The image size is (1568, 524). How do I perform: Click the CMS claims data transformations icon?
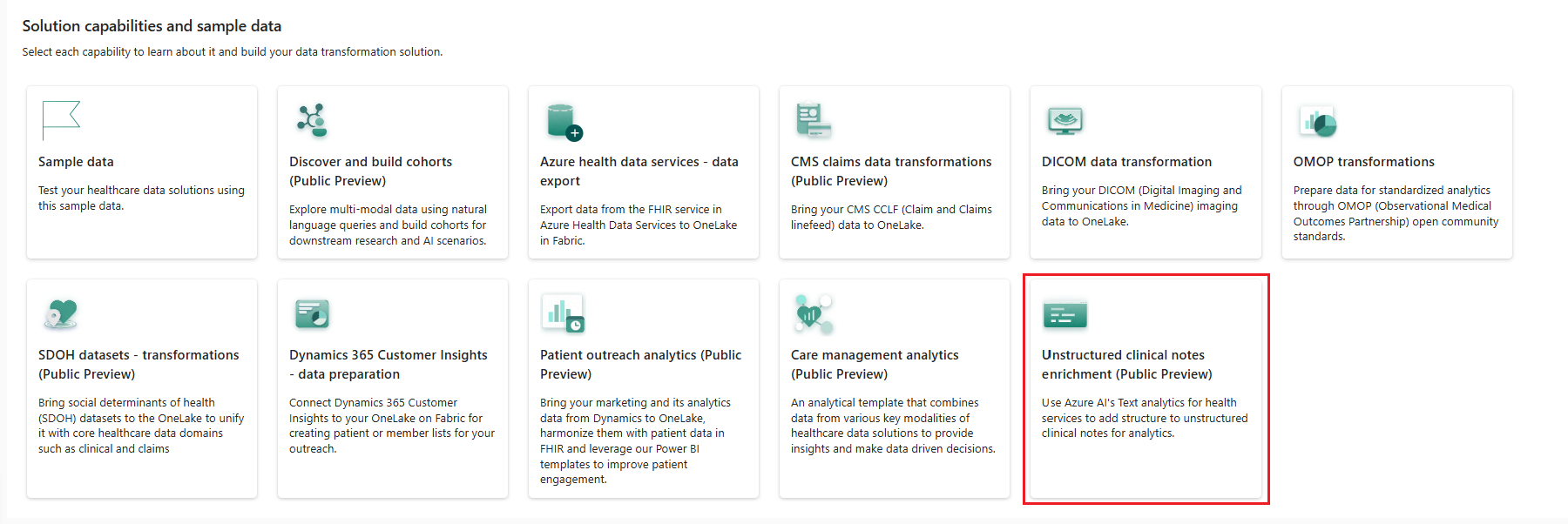(813, 121)
